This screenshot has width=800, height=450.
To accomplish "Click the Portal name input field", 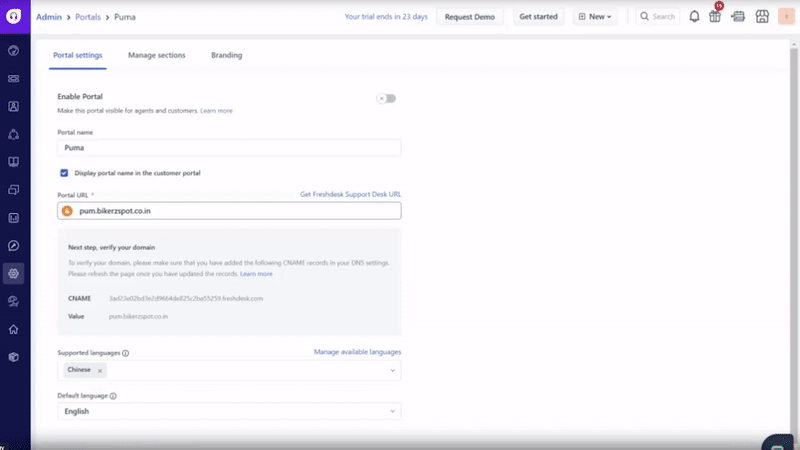I will click(229, 147).
